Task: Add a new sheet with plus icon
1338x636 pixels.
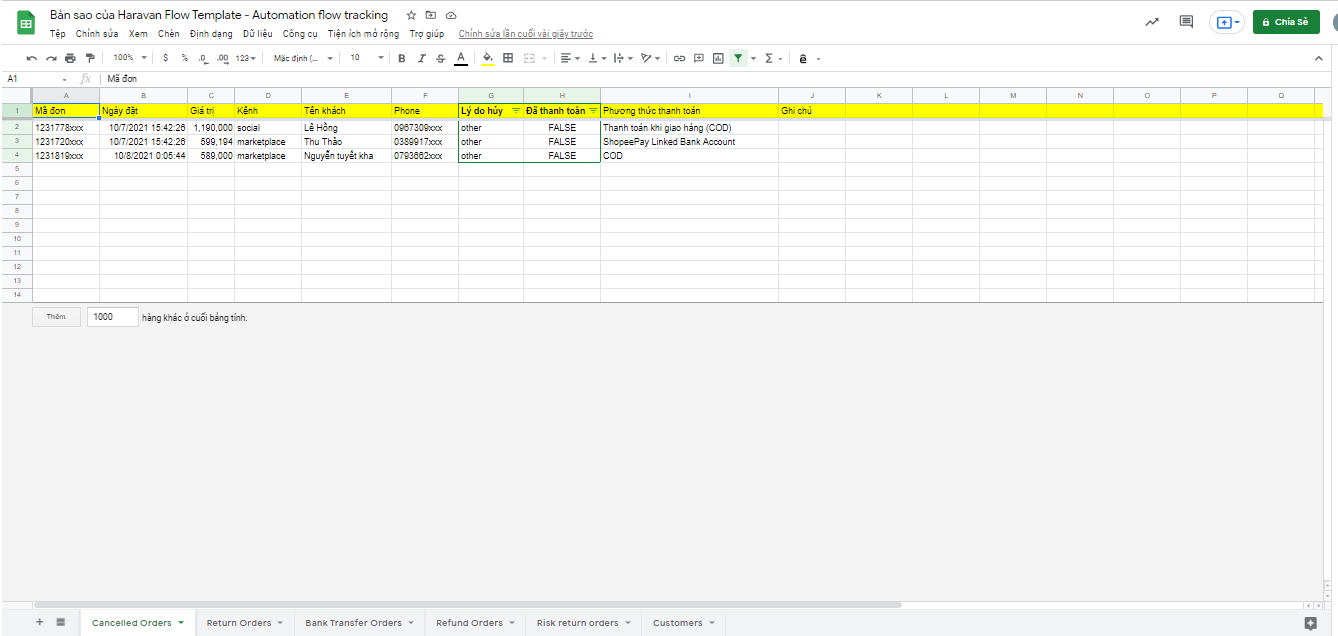Action: [40, 622]
